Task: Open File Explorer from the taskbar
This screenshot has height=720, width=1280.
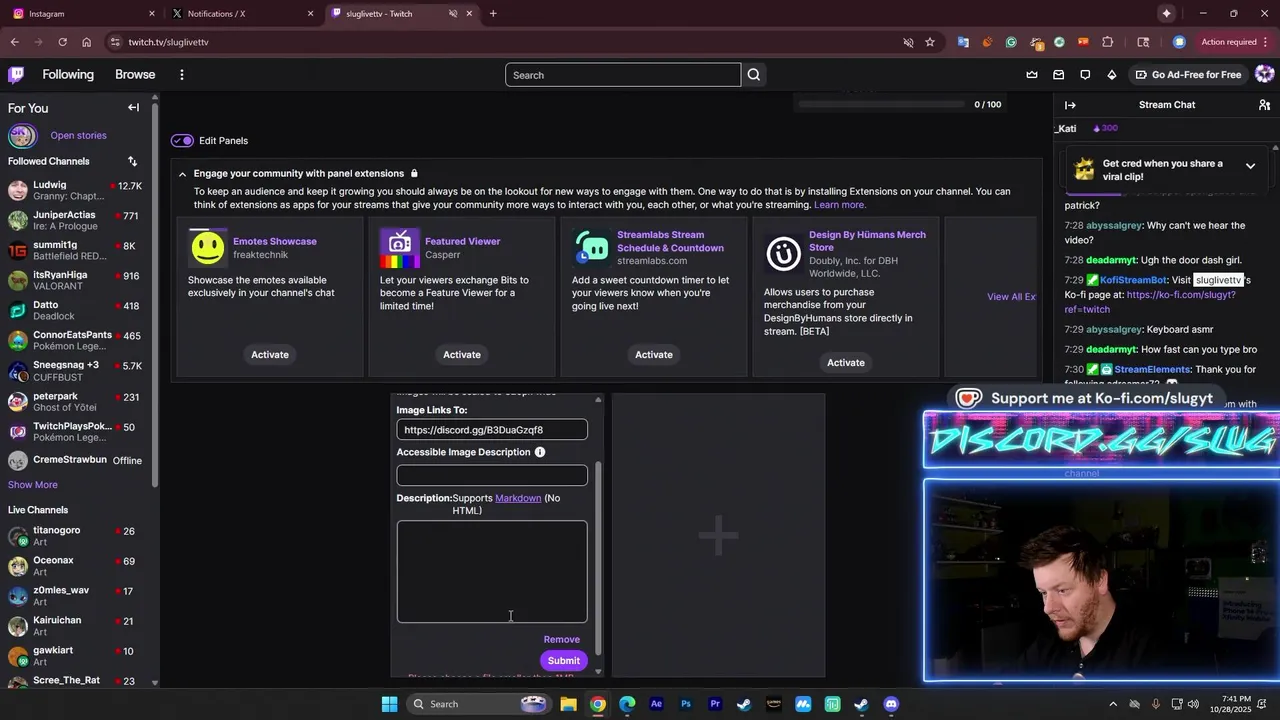Action: click(x=568, y=704)
